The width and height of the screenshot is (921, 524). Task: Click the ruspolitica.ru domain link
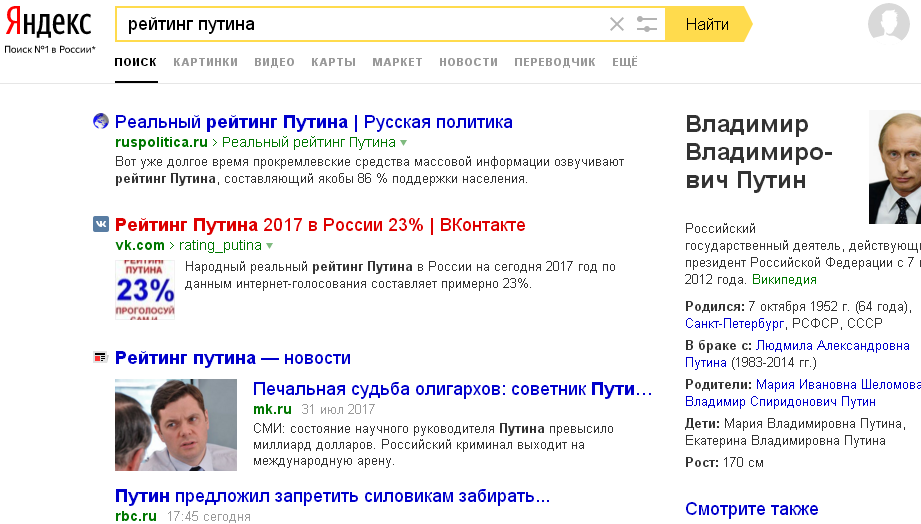tap(162, 142)
